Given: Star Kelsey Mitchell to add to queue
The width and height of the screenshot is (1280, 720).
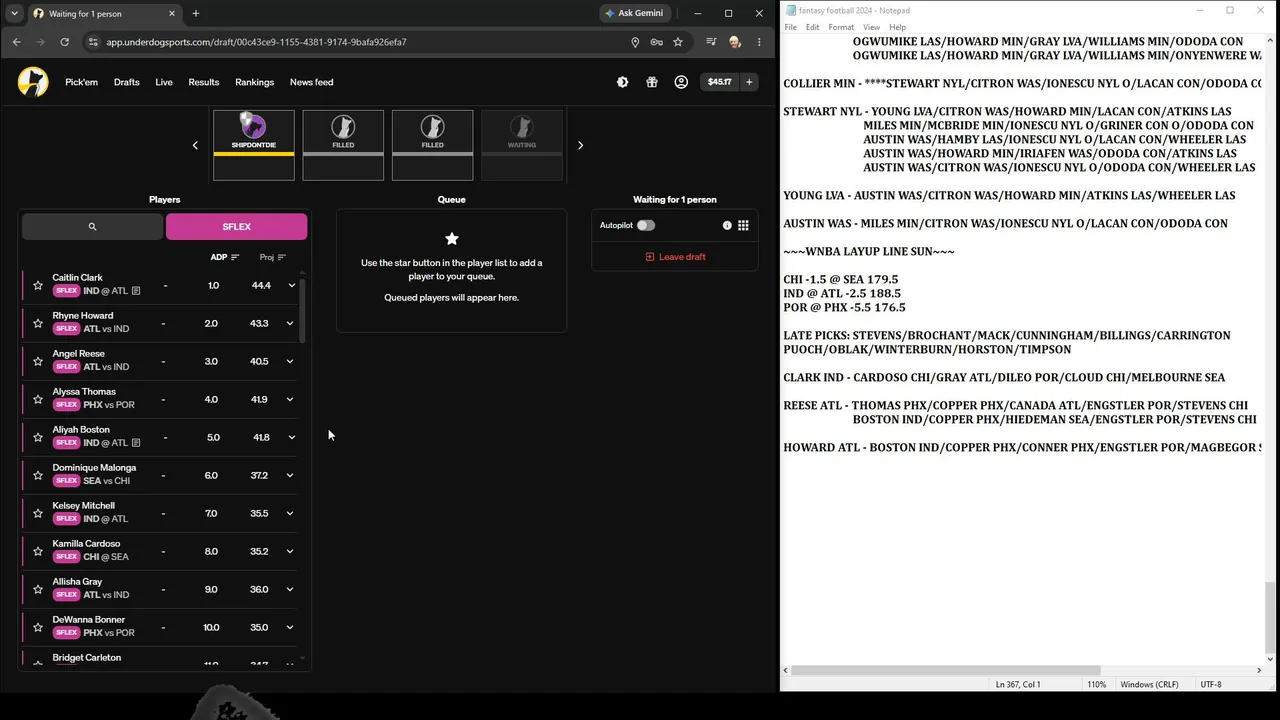Looking at the screenshot, I should (38, 513).
